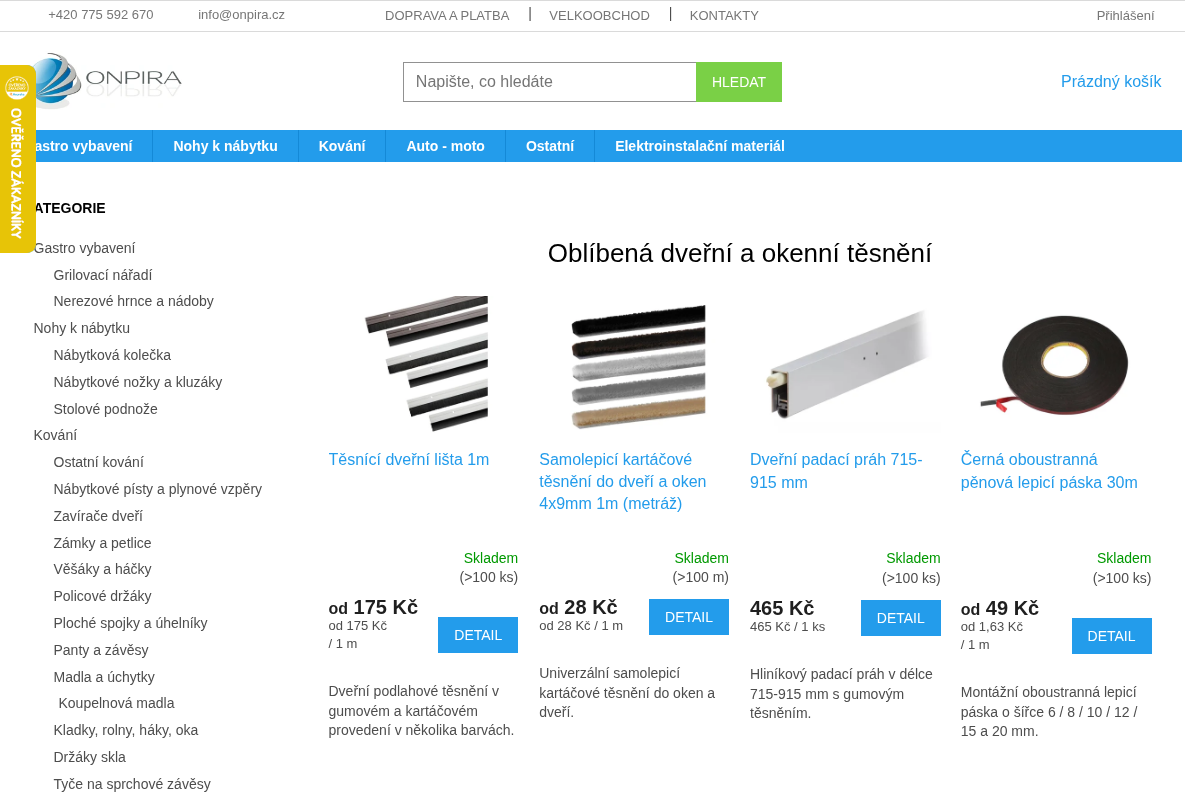Select Ostatní kování category
The height and width of the screenshot is (800, 1200).
click(x=98, y=462)
